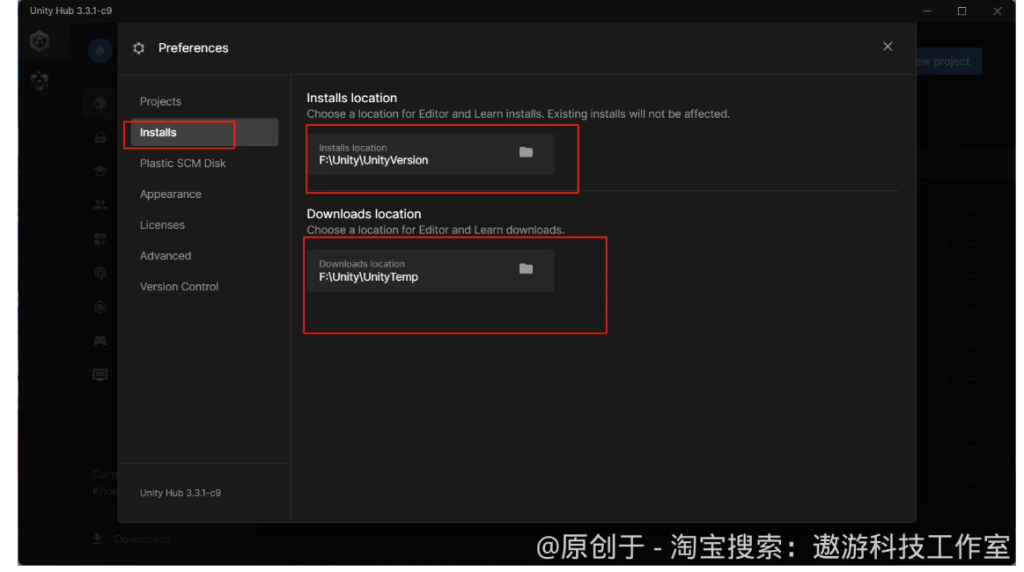Open Plastic SCM Disk settings
Image resolution: width=1024 pixels, height=572 pixels.
pos(183,163)
